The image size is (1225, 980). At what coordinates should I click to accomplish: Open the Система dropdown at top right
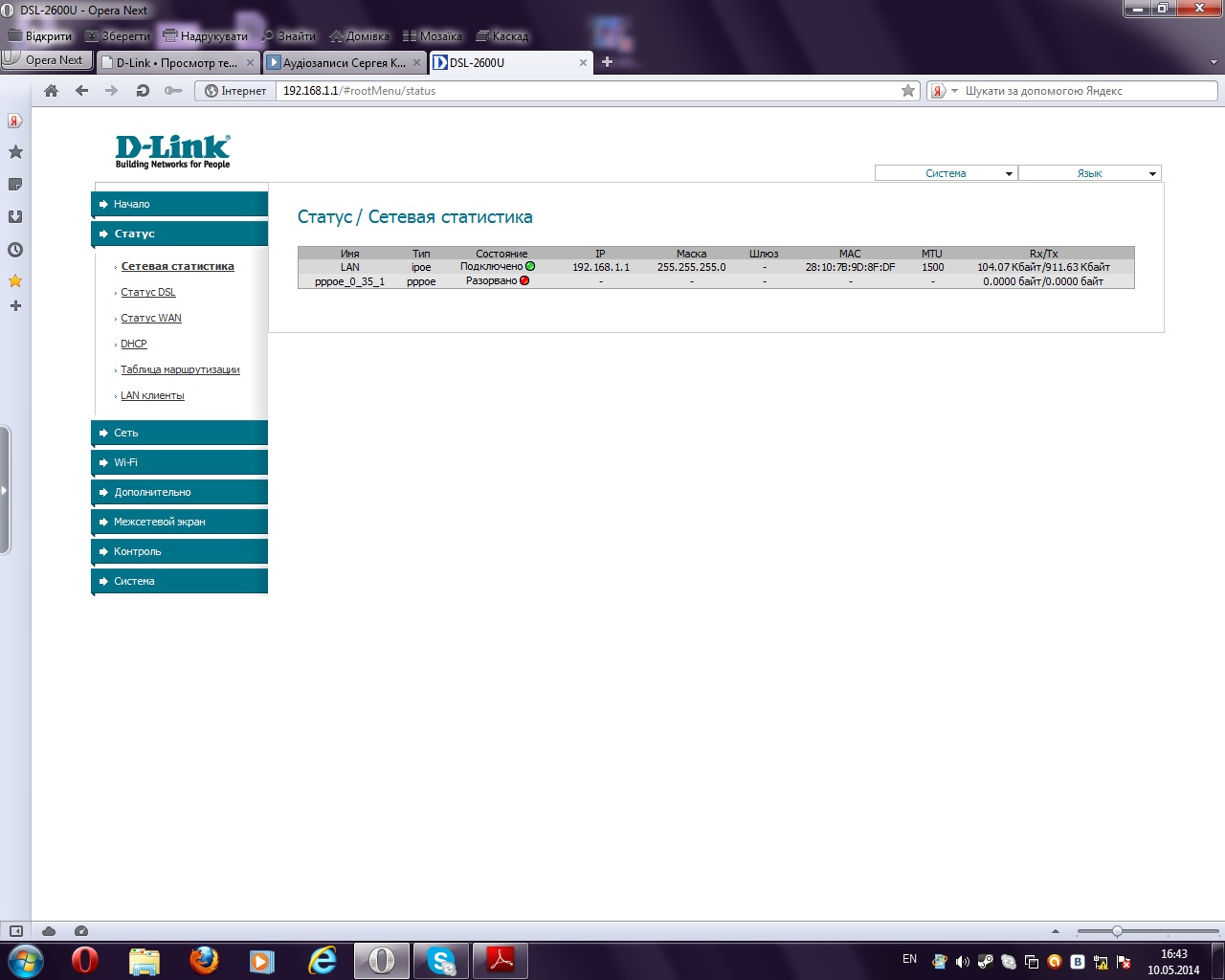coord(946,173)
